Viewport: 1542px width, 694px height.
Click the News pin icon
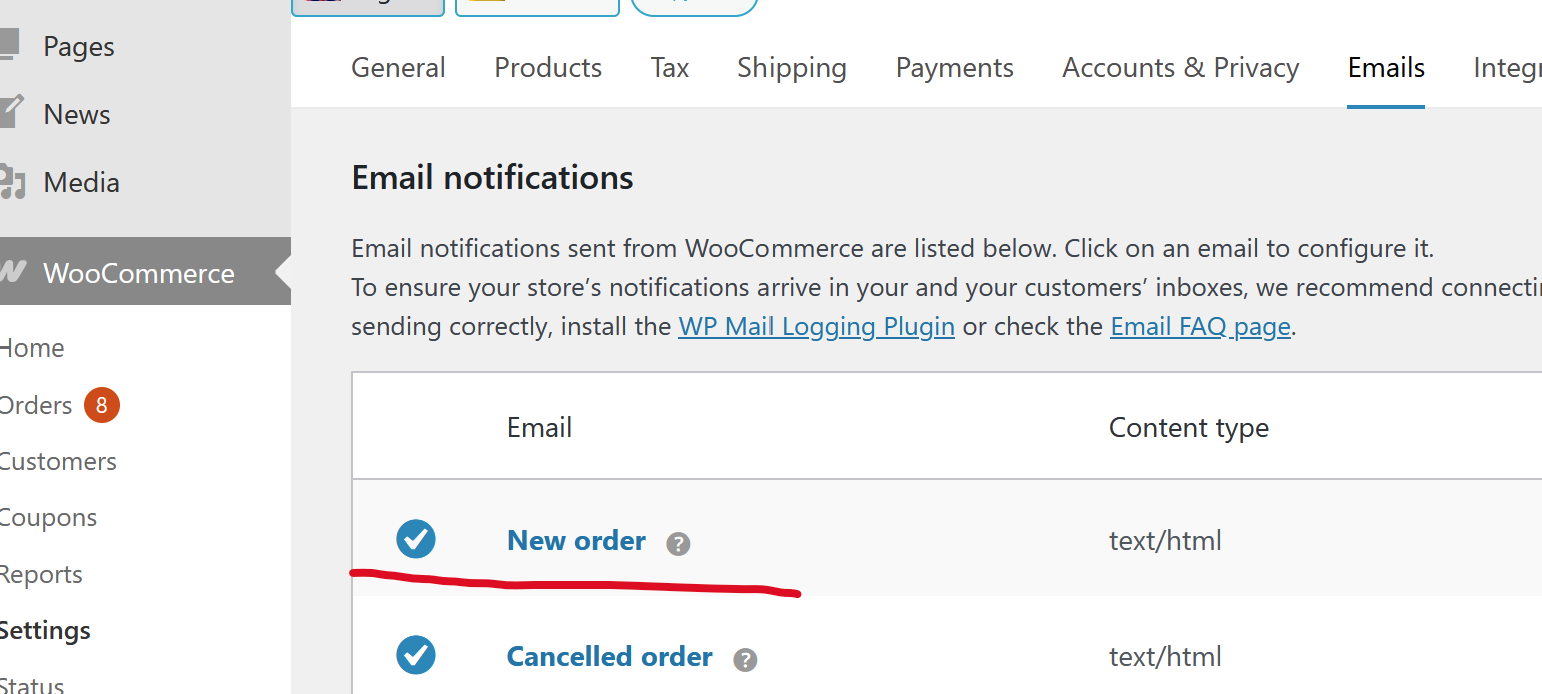tap(9, 112)
